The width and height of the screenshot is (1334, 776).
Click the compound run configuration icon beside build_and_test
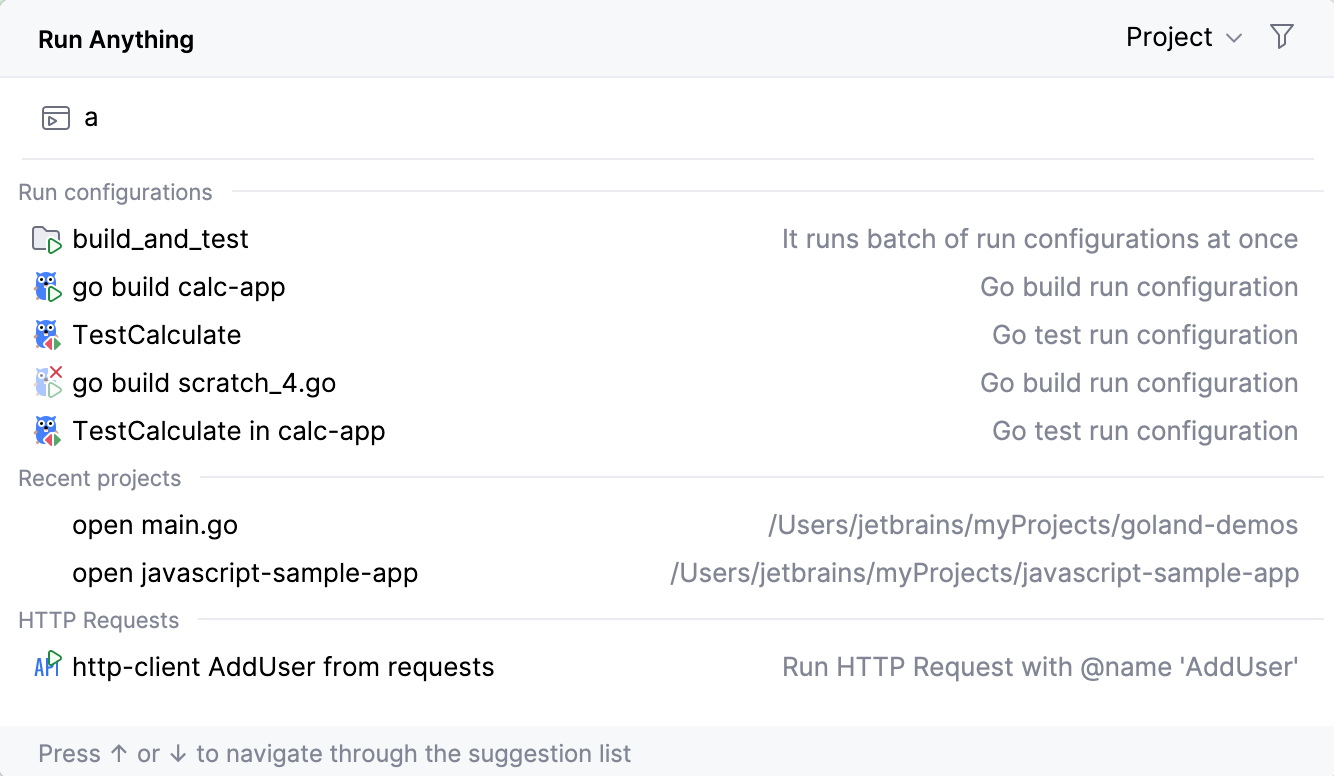(47, 238)
